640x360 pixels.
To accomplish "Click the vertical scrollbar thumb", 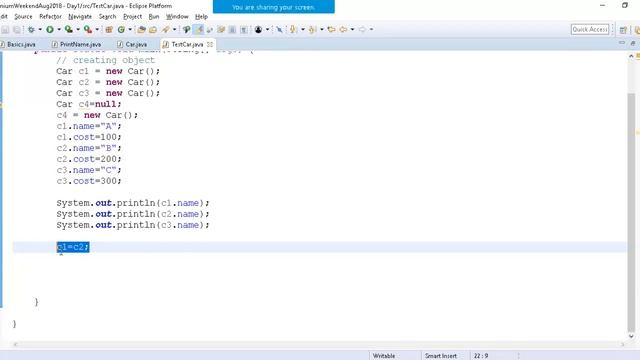I will (631, 212).
